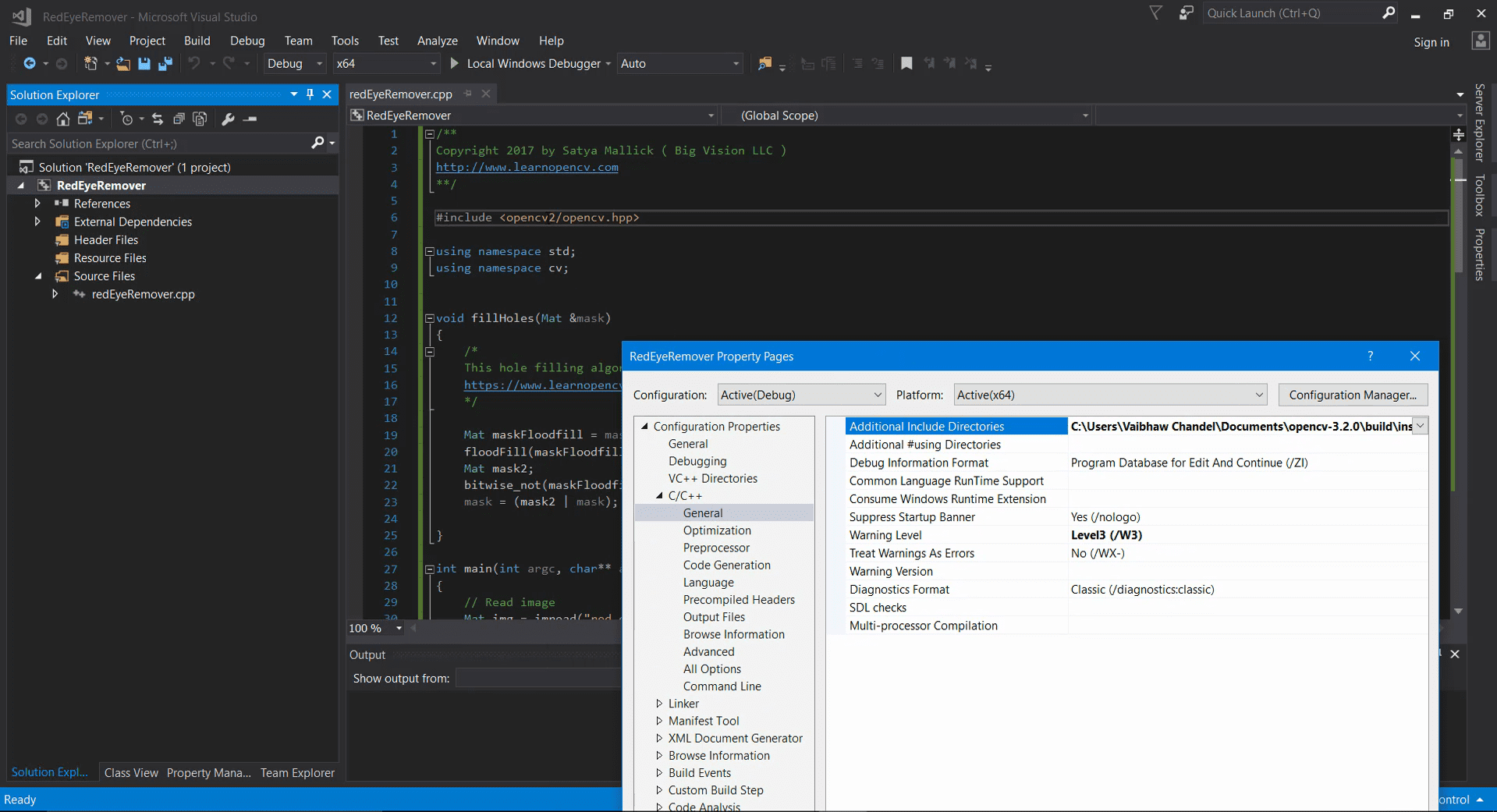Open the Build menu
Image resolution: width=1497 pixels, height=812 pixels.
(197, 41)
